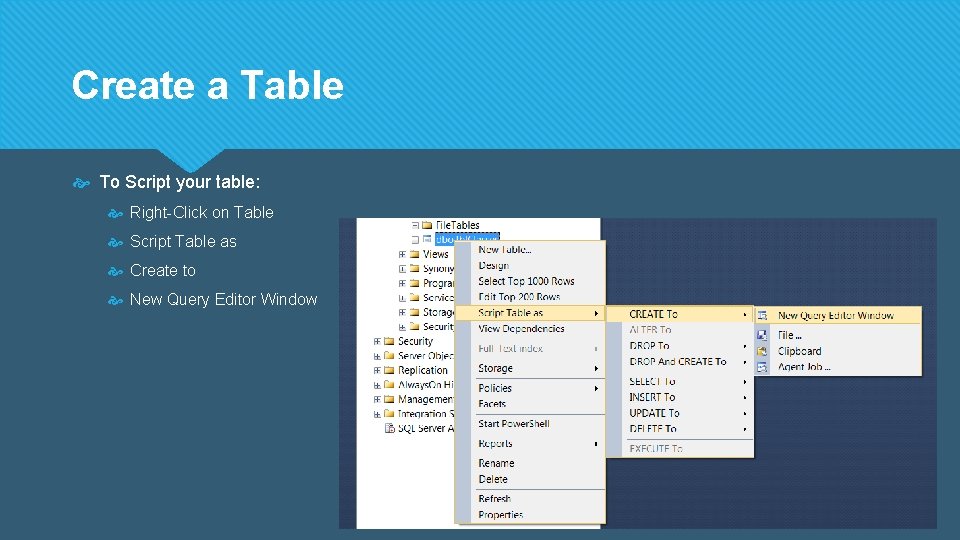Select DROP And CREATE To
This screenshot has width=960, height=540.
coord(680,362)
